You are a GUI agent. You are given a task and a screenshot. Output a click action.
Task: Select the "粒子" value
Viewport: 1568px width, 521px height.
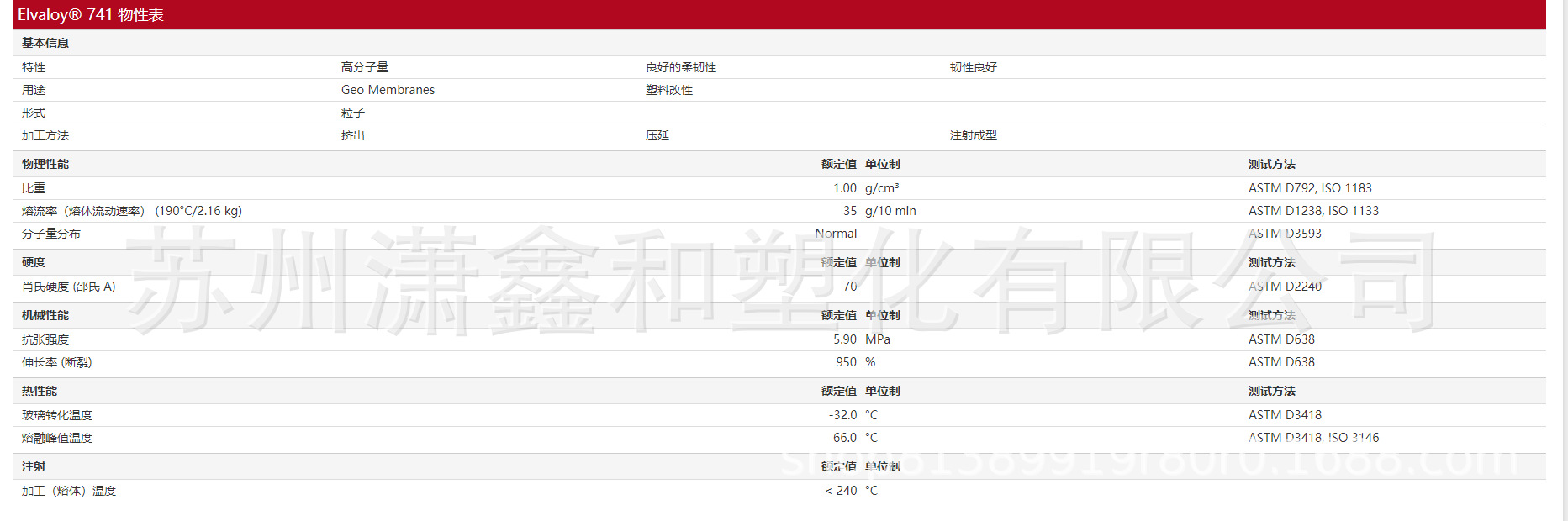(x=353, y=113)
